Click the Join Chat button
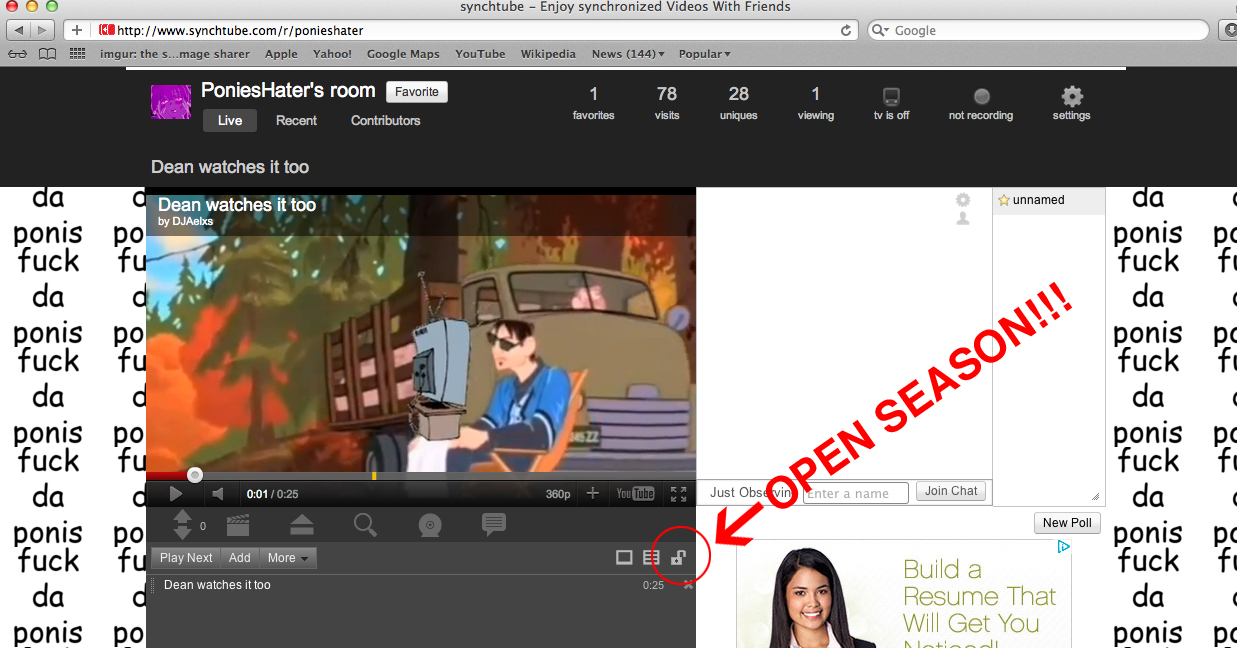Viewport: 1237px width, 648px height. [951, 491]
